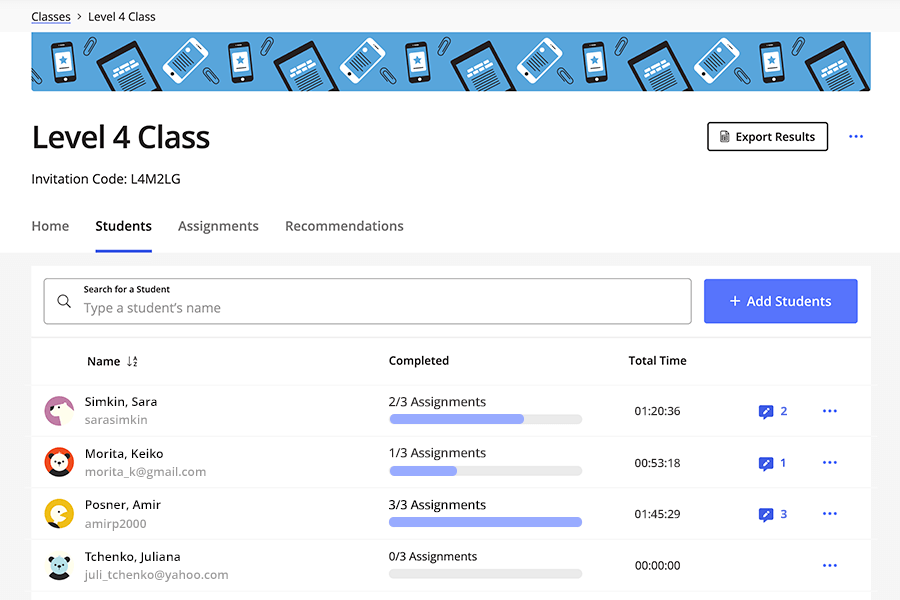The image size is (900, 600).
Task: Open messages for Simkin, Sara
Action: point(771,411)
